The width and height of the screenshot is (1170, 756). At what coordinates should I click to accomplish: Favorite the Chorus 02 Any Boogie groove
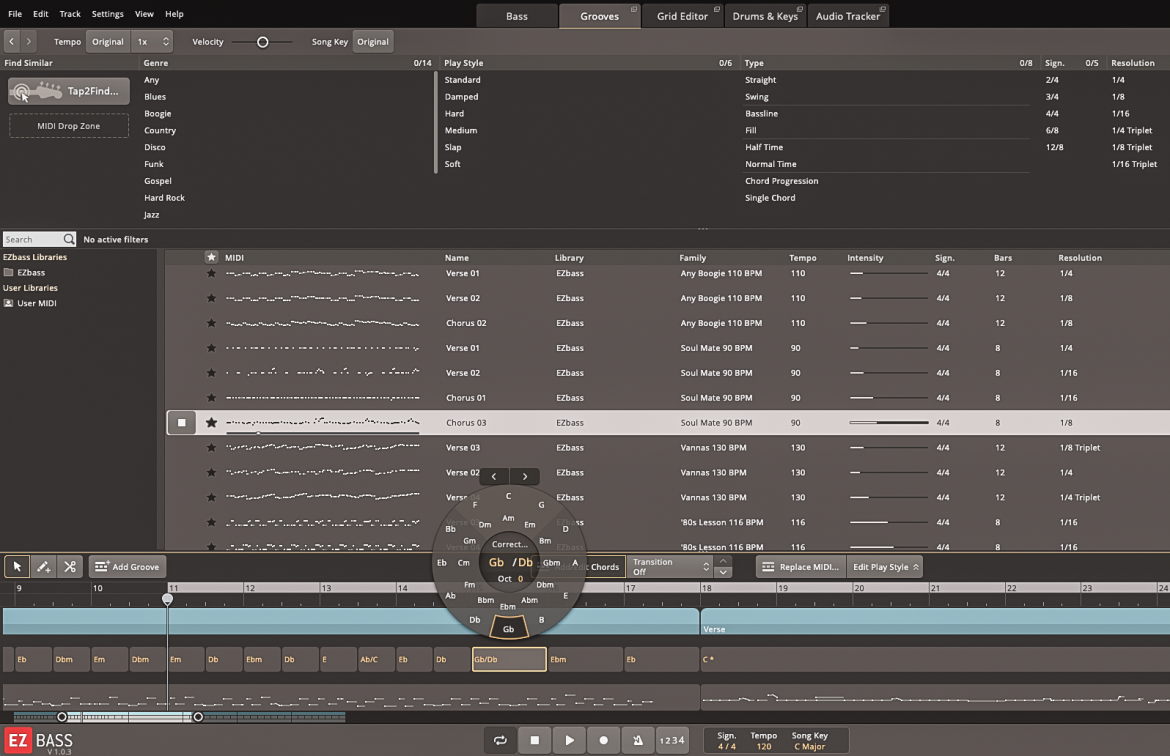211,323
